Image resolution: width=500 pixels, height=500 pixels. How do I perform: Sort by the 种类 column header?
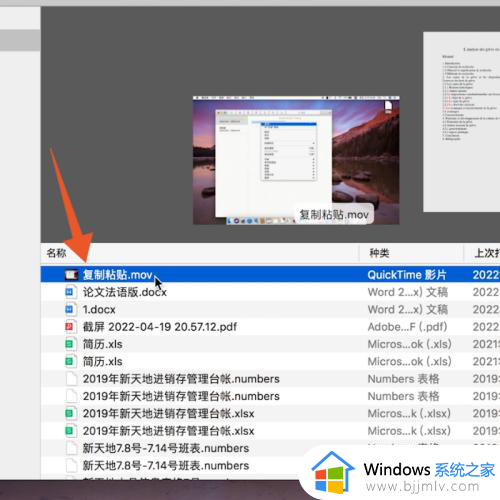point(379,253)
